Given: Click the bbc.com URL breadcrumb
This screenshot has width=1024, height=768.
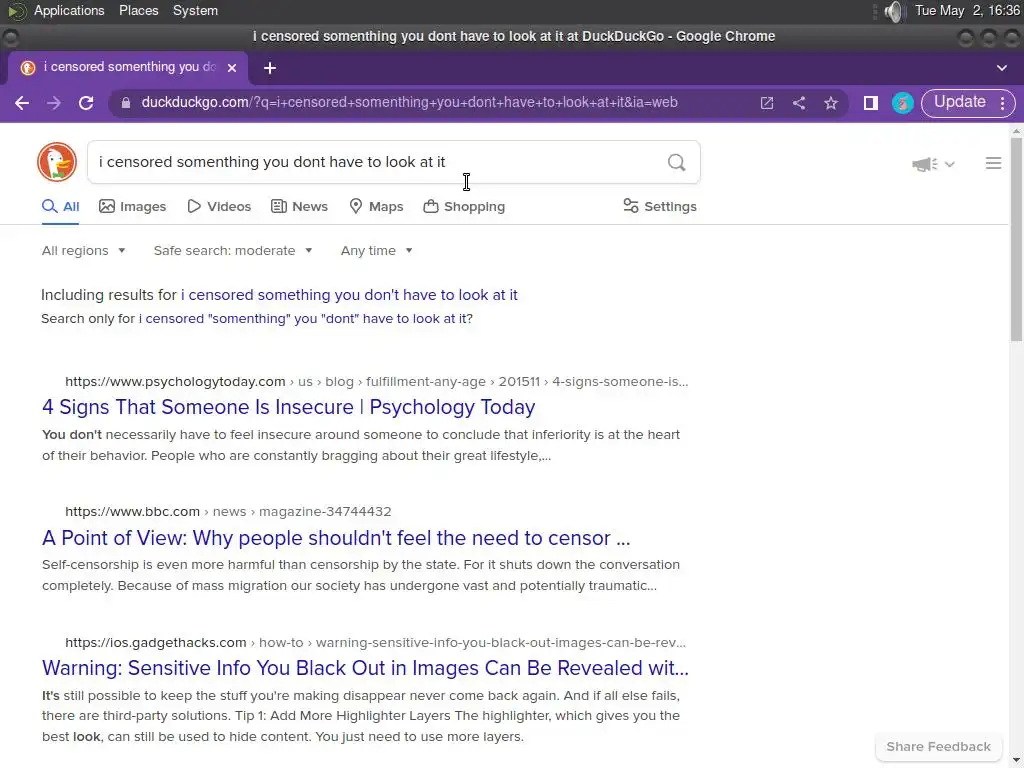Looking at the screenshot, I should click(228, 512).
